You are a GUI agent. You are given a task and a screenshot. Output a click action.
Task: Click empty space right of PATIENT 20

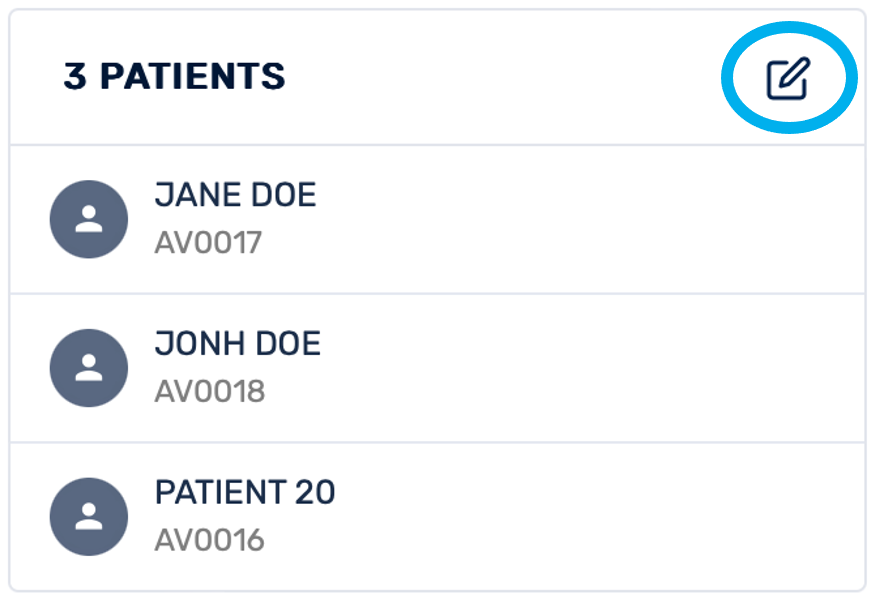pyautogui.click(x=600, y=516)
